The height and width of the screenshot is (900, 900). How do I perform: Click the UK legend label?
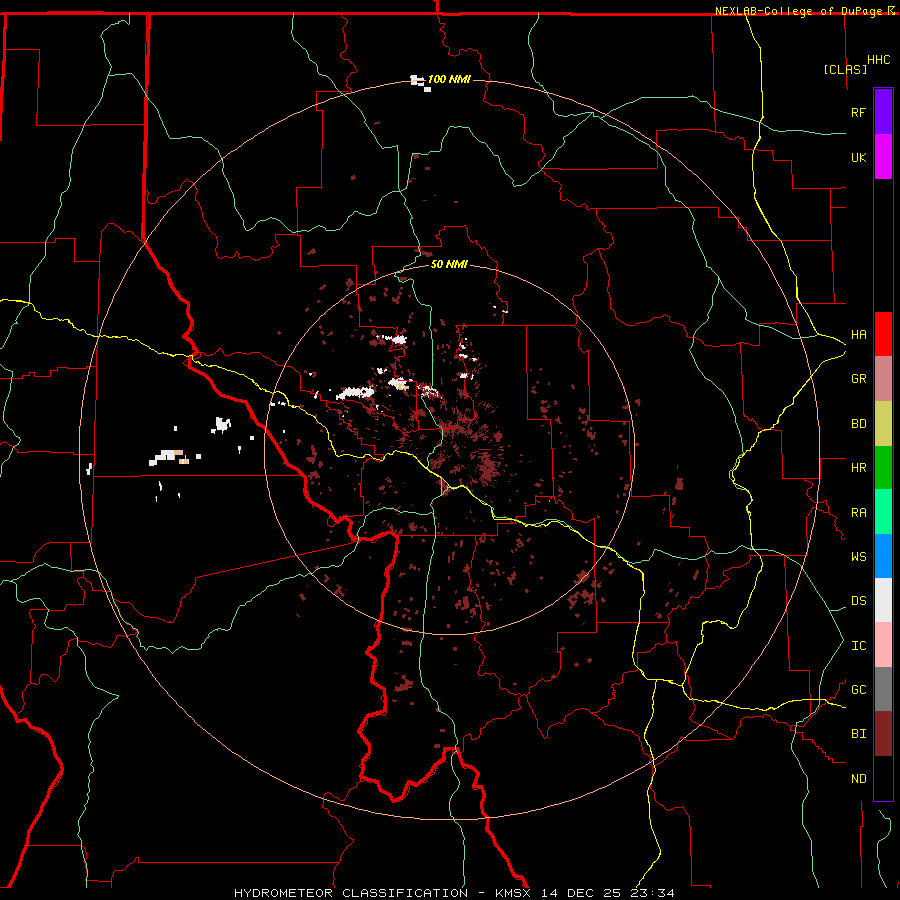click(x=858, y=157)
